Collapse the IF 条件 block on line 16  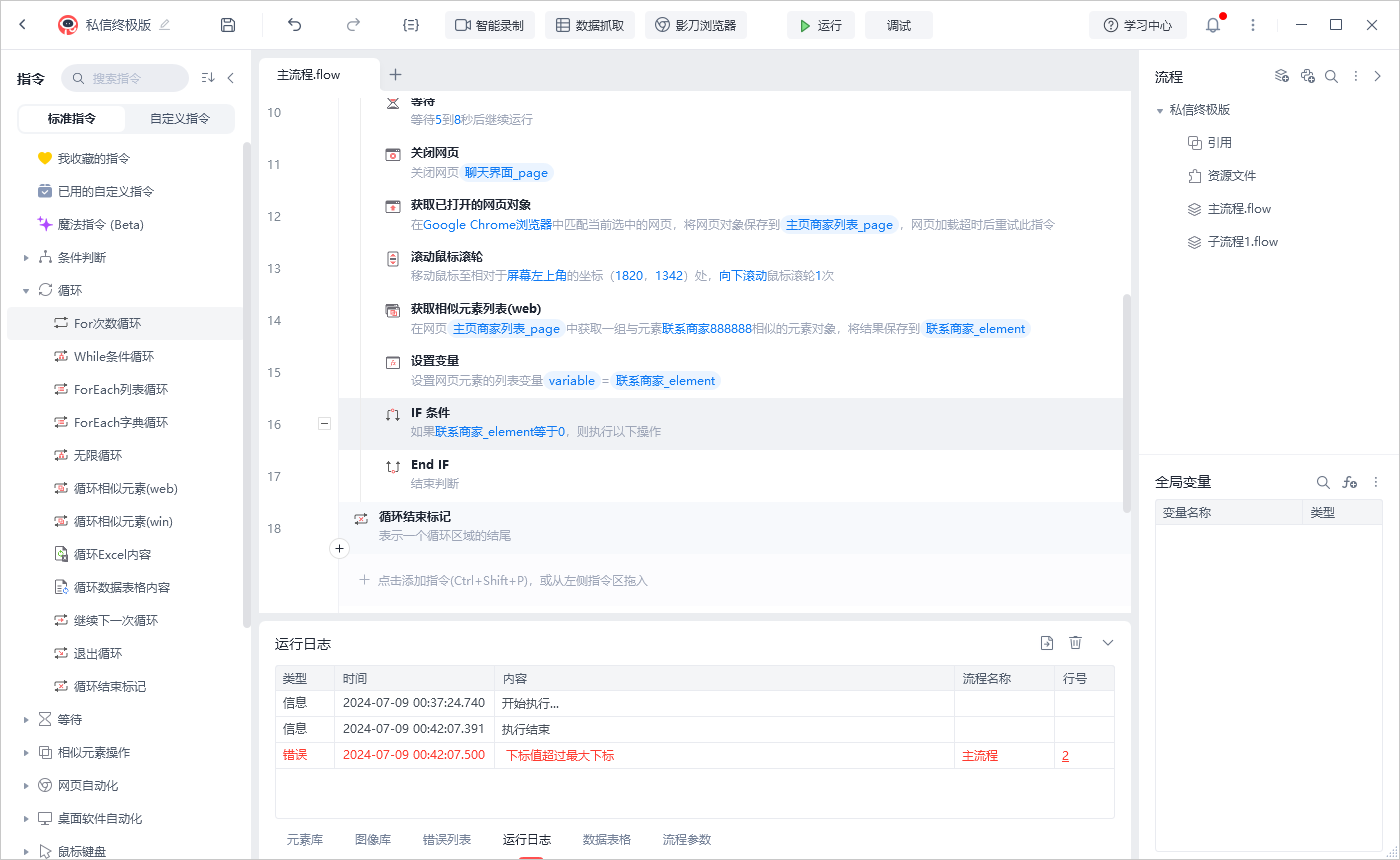tap(324, 424)
